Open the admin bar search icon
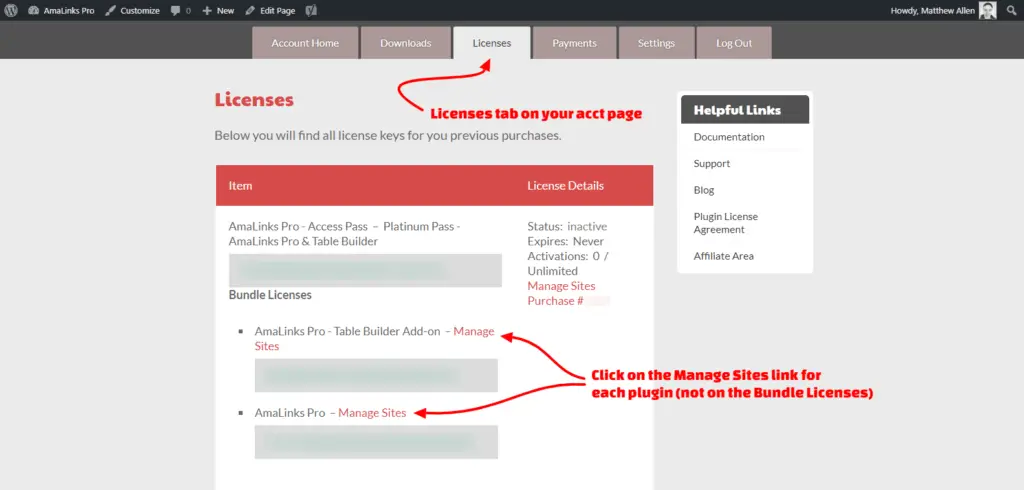The width and height of the screenshot is (1024, 490). pyautogui.click(x=1012, y=10)
